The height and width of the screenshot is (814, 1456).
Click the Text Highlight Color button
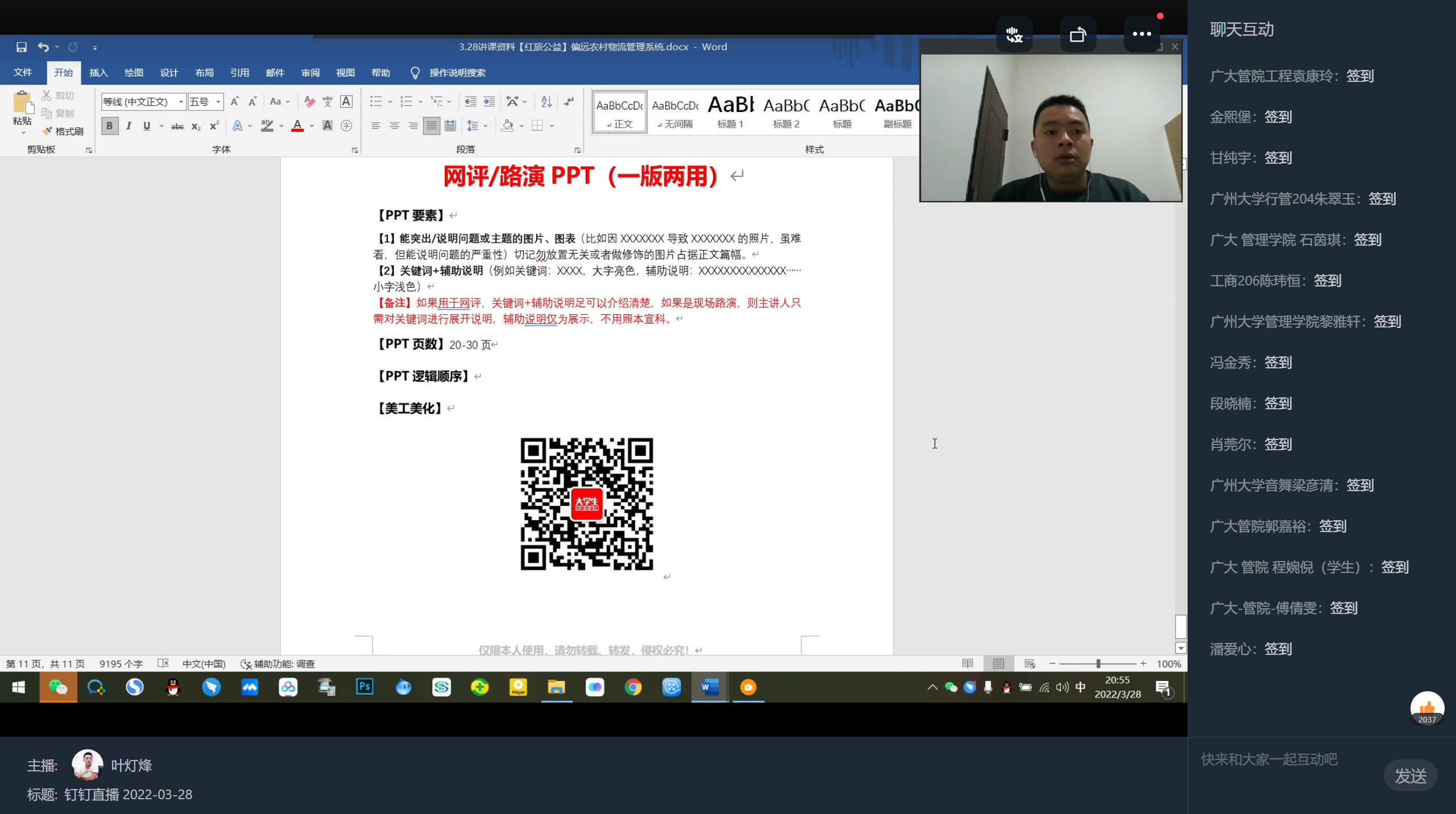point(267,126)
